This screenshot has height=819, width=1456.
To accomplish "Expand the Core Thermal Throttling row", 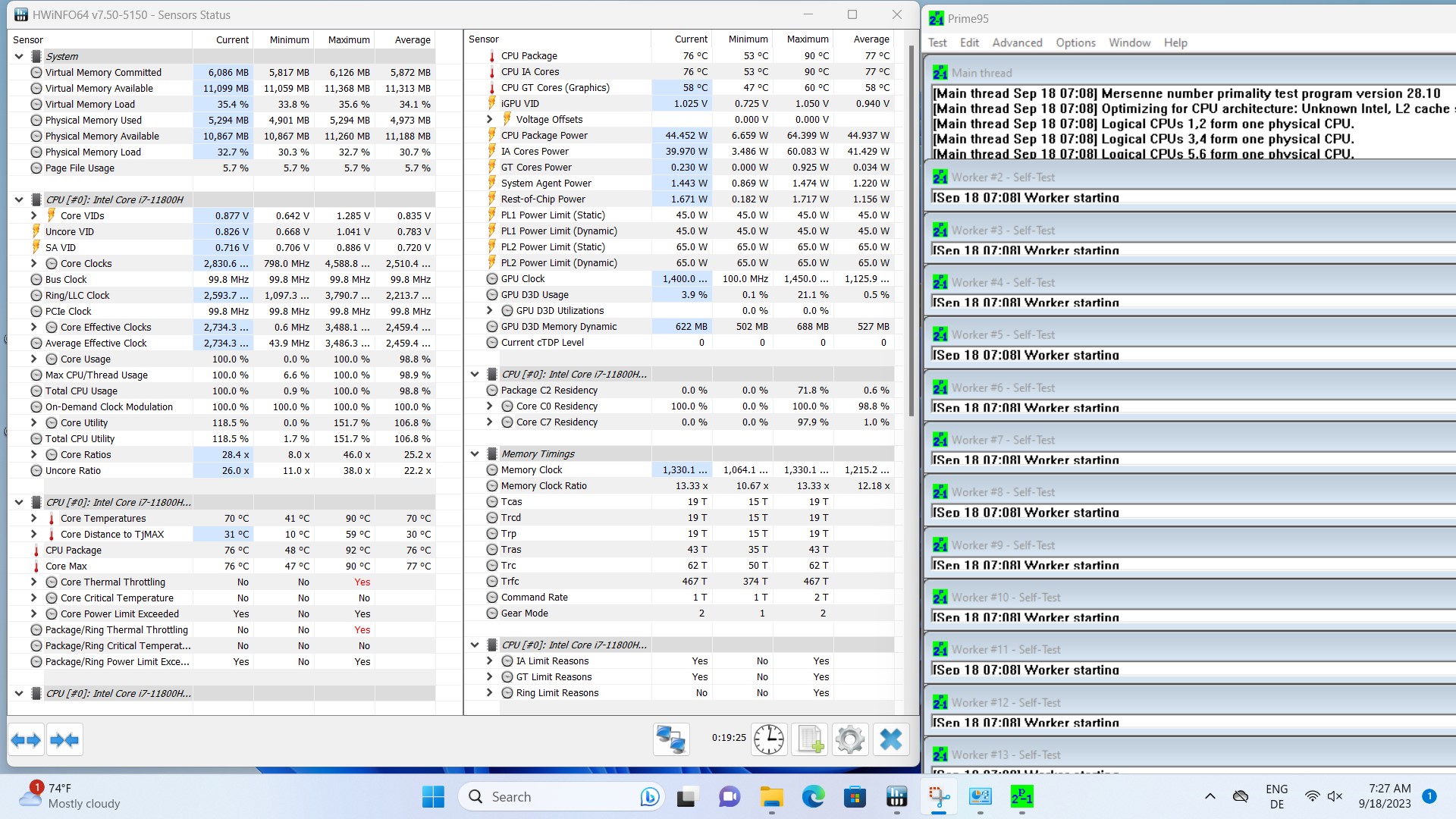I will point(34,582).
